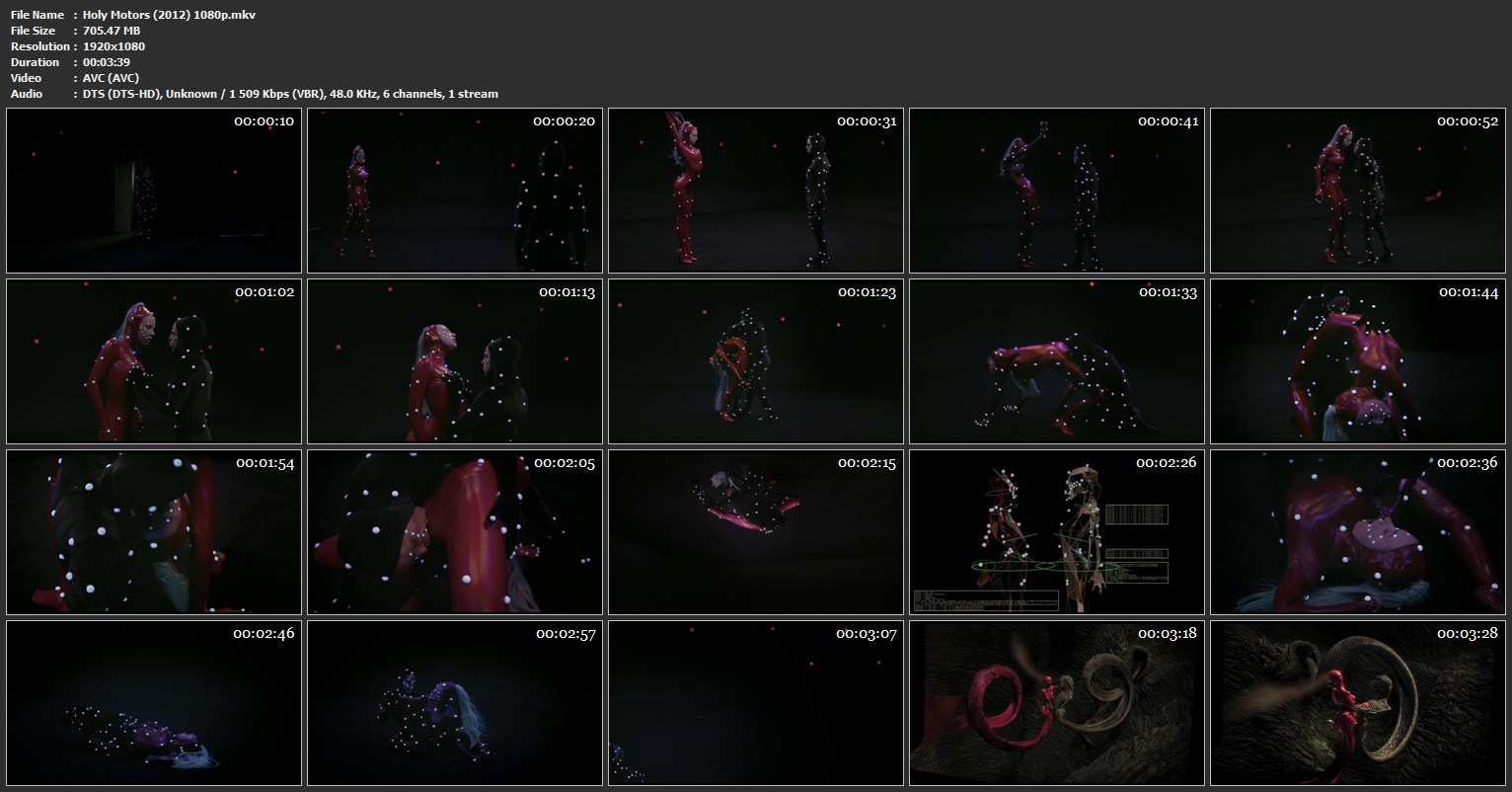Click the thumbnail timestamped 00:01:02
Image resolution: width=1512 pixels, height=792 pixels.
(x=154, y=361)
